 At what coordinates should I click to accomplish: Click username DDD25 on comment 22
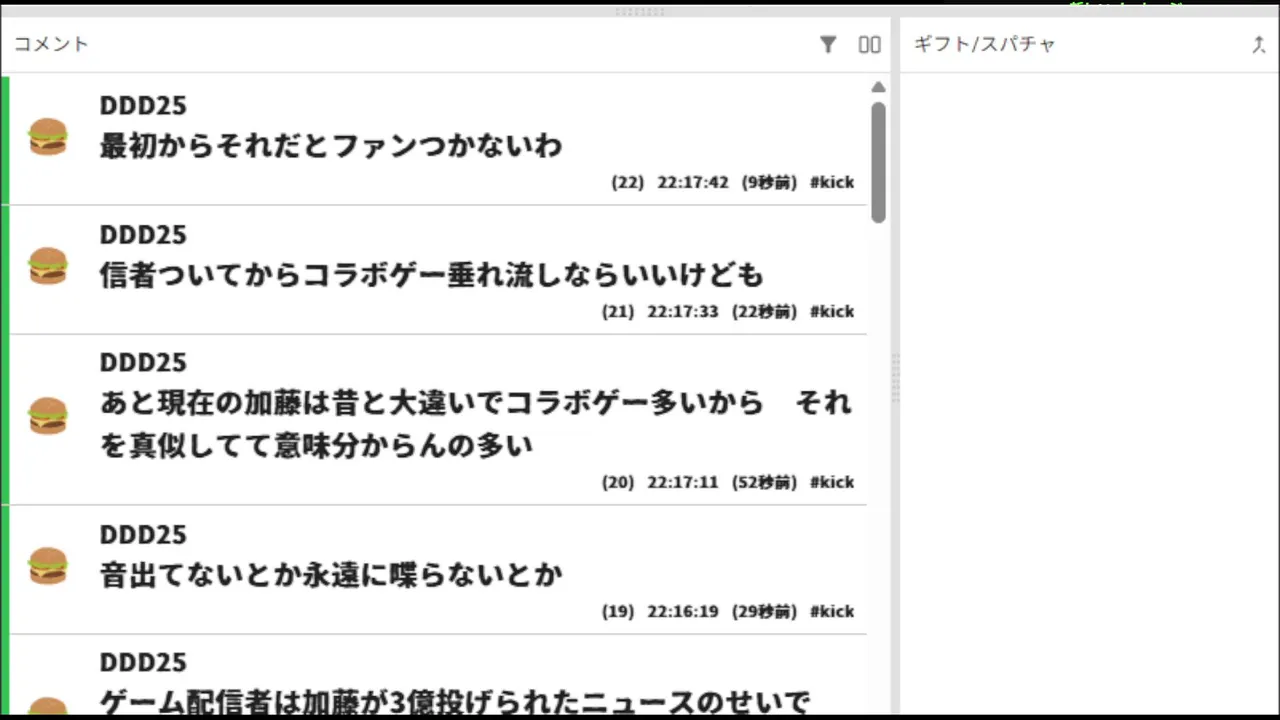(x=143, y=105)
